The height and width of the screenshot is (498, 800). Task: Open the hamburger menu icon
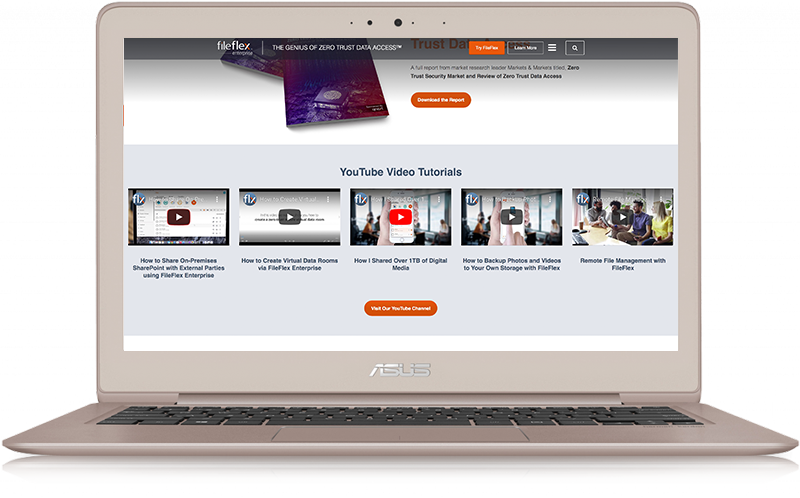552,47
